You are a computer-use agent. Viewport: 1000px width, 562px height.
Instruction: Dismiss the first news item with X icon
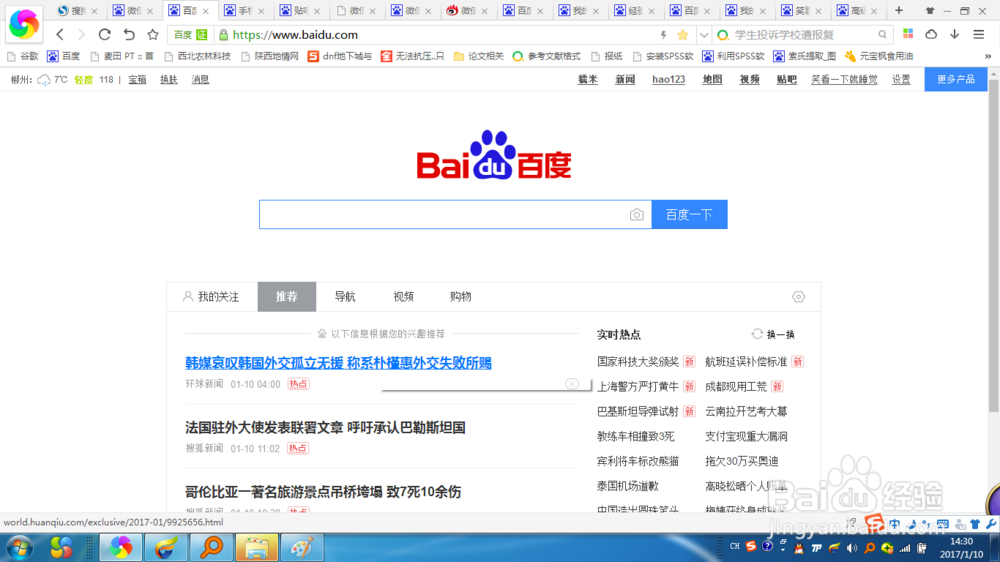point(572,383)
